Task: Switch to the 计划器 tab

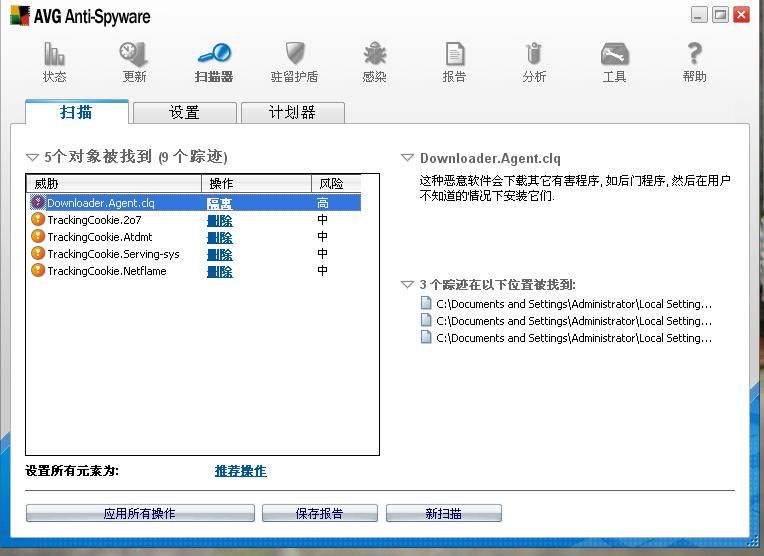Action: tap(293, 113)
